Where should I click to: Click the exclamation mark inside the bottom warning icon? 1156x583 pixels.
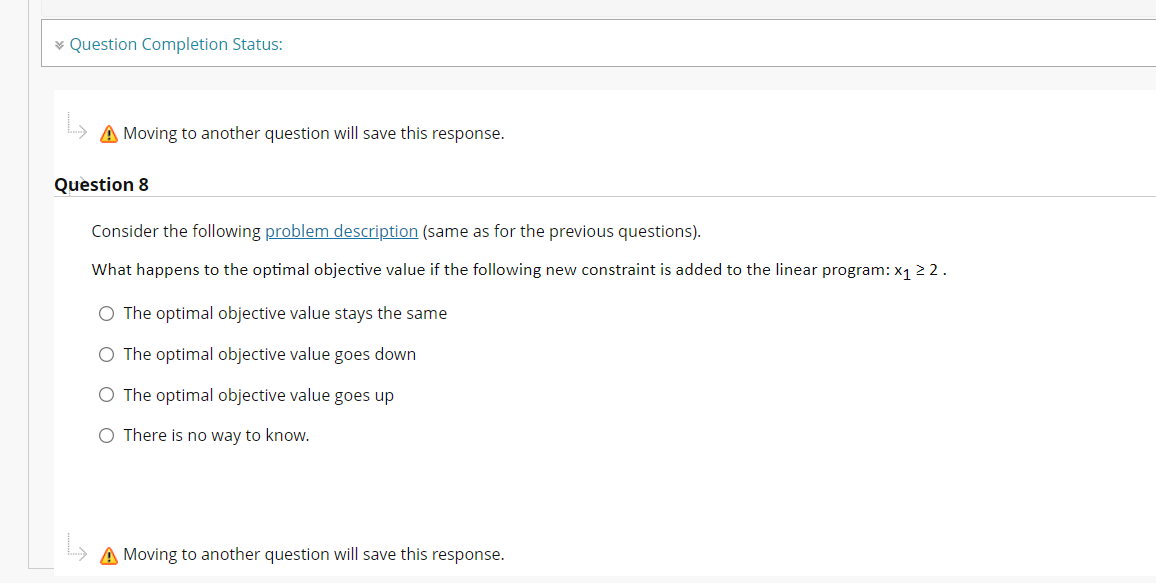[107, 555]
